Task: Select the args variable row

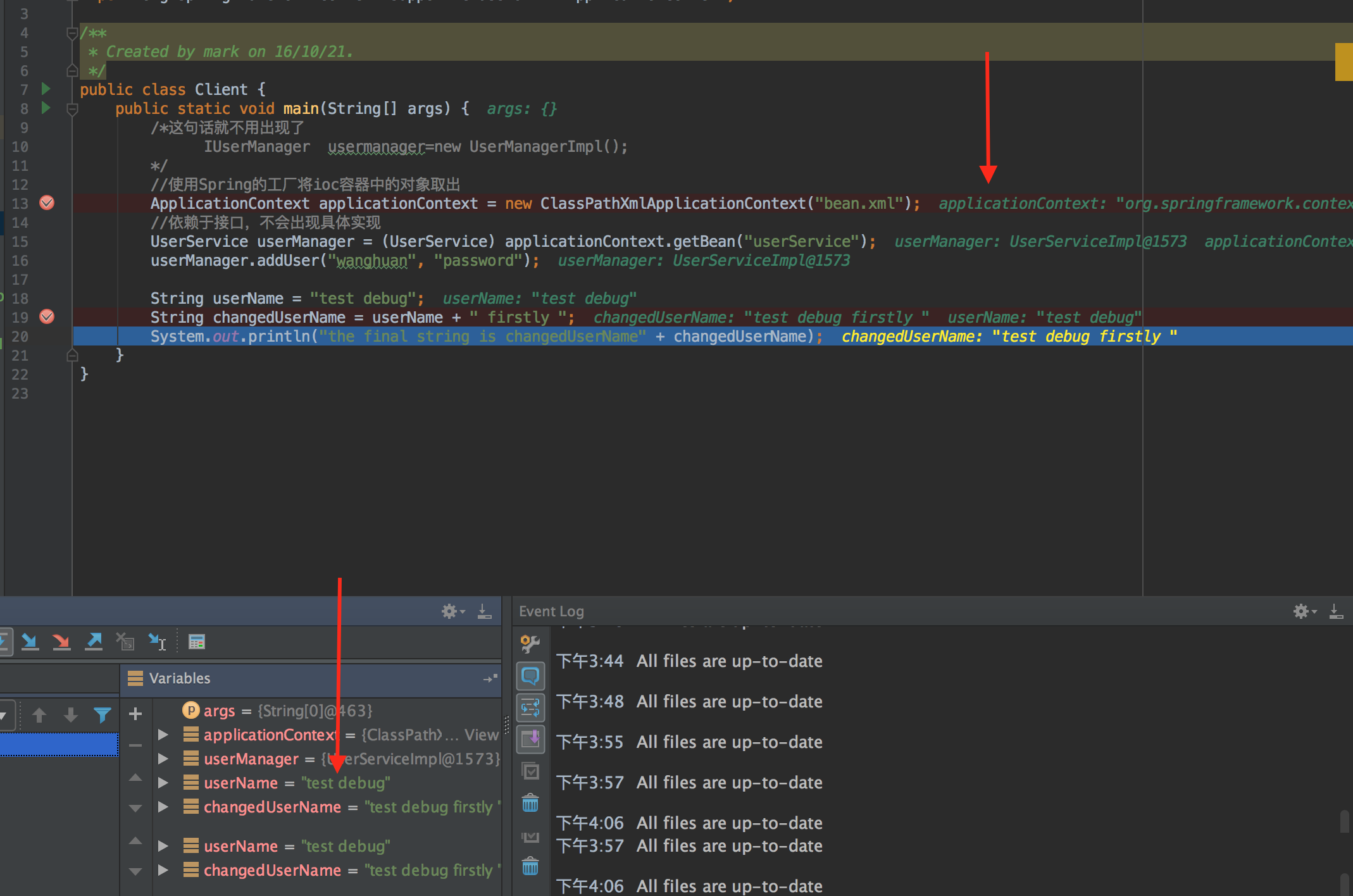Action: click(x=327, y=710)
